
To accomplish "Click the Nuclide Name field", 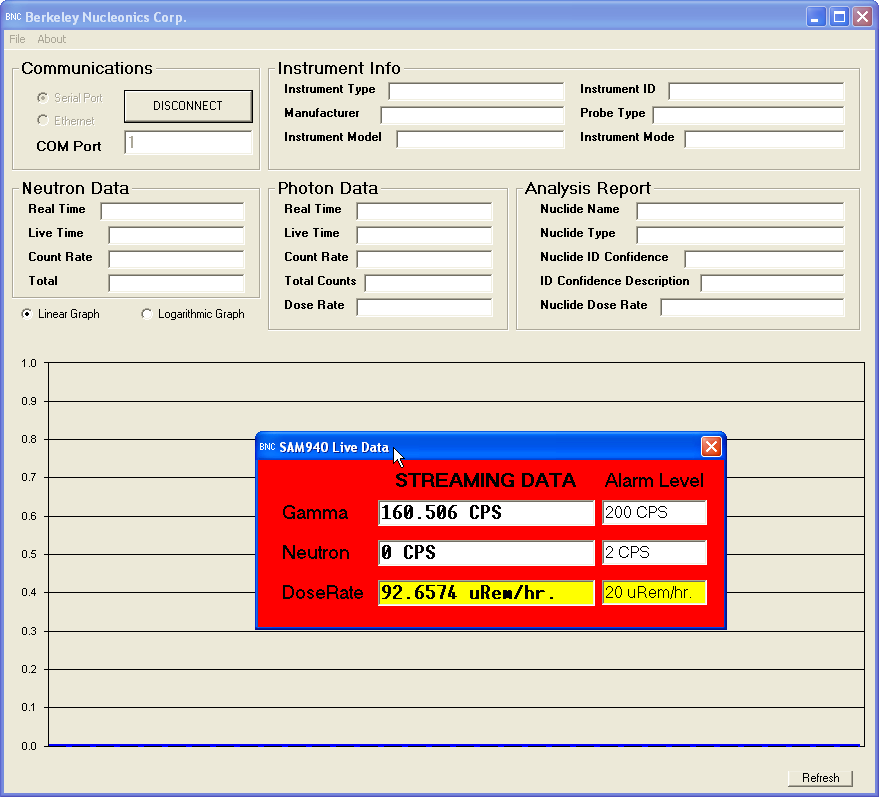I will 740,211.
